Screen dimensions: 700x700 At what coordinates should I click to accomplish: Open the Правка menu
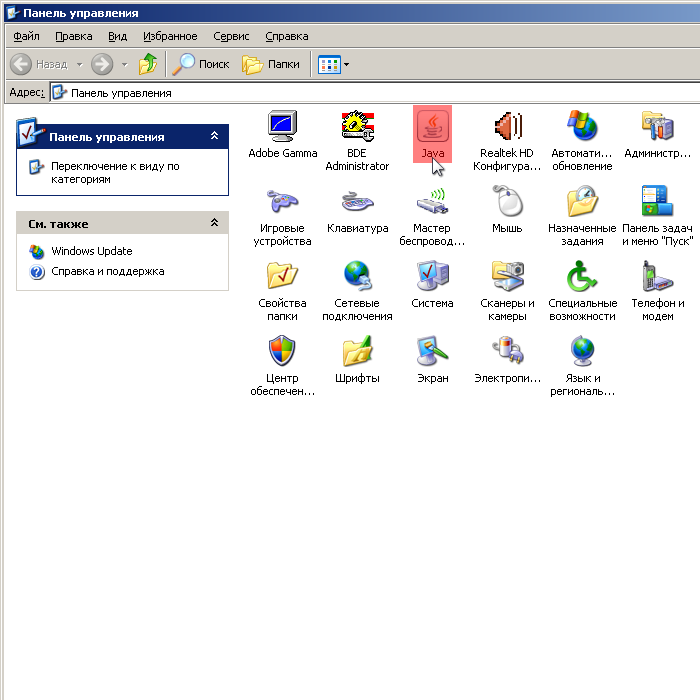pos(74,36)
